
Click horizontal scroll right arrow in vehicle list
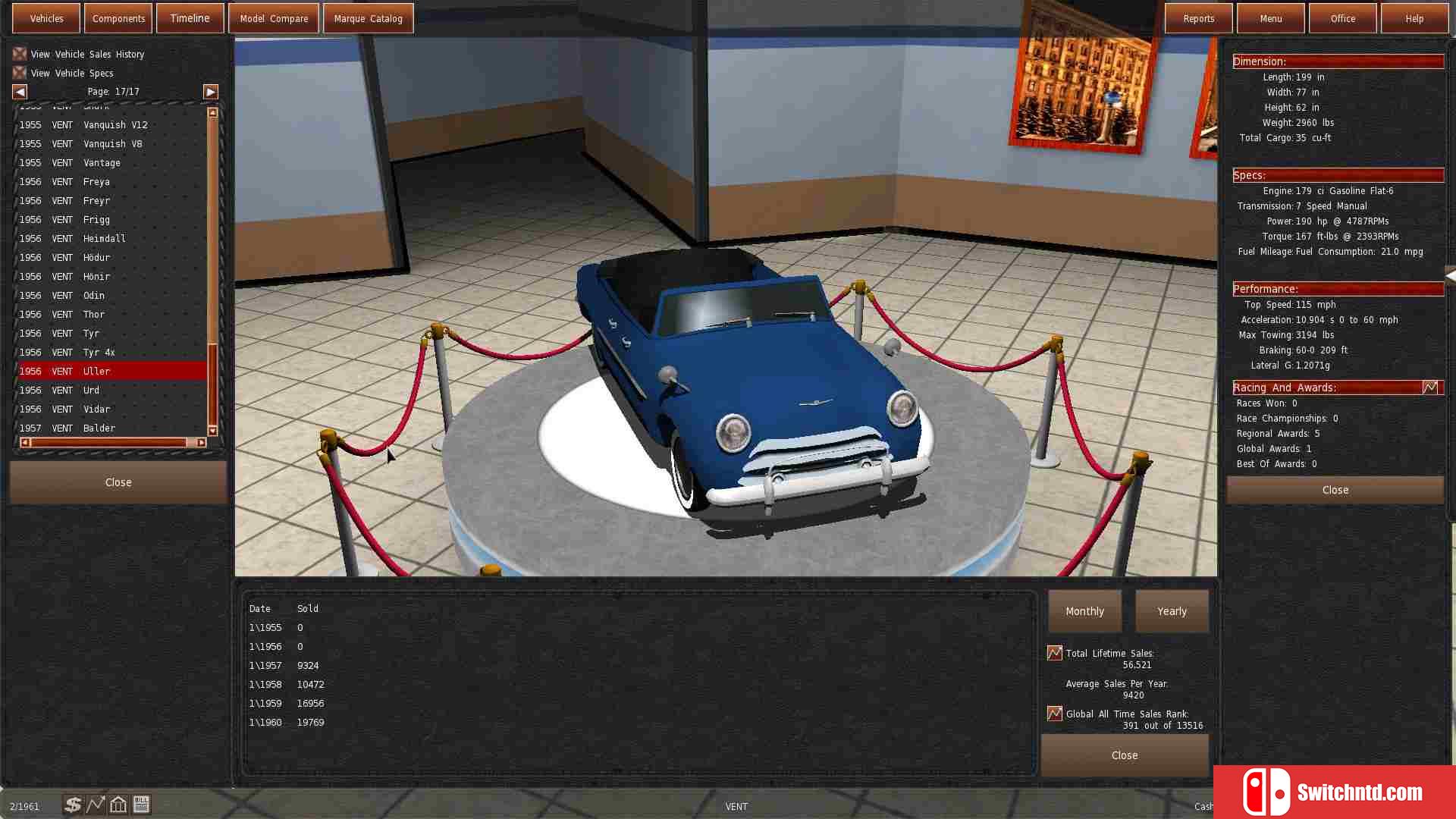[201, 442]
